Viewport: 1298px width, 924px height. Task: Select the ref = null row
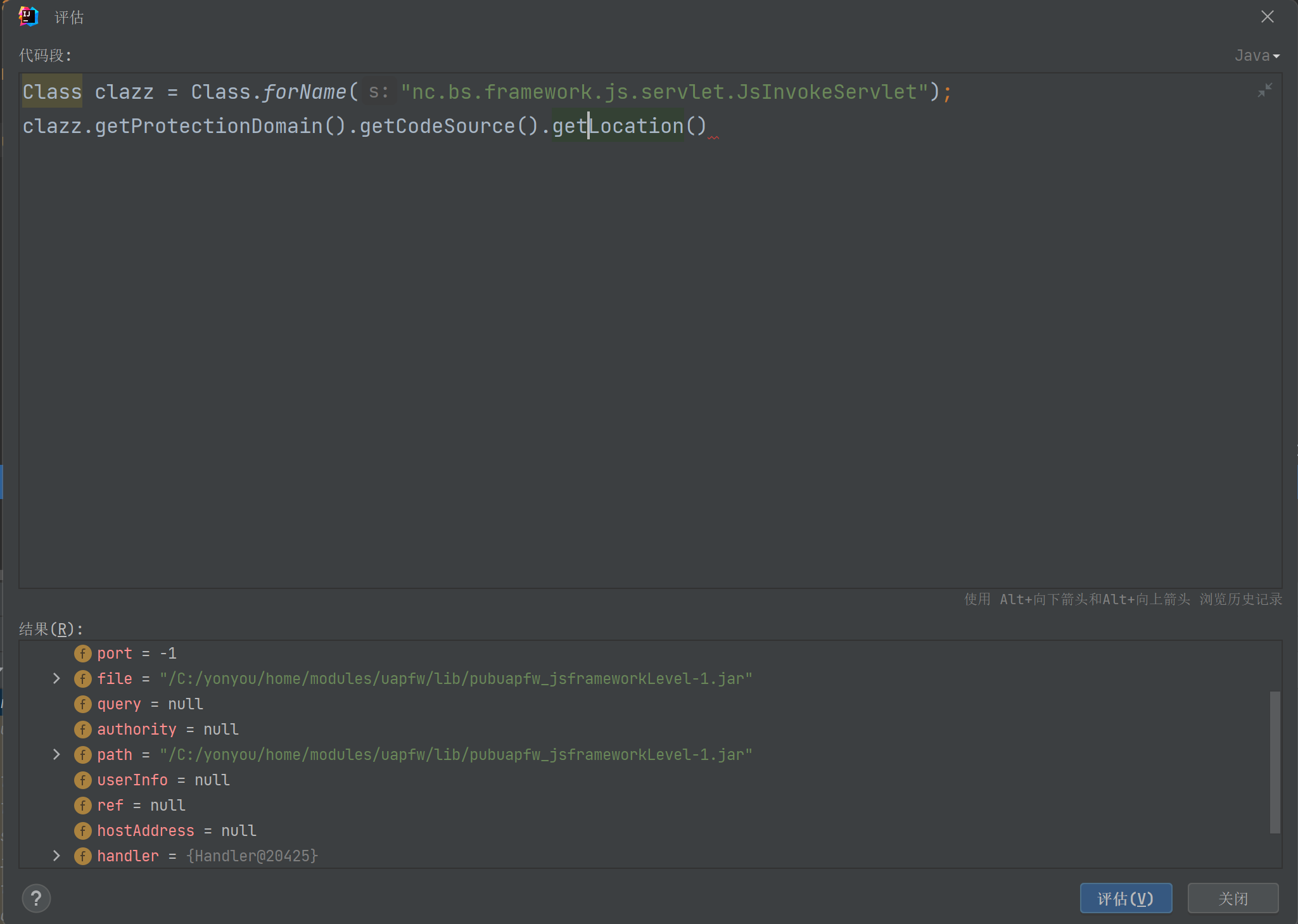pyautogui.click(x=141, y=805)
